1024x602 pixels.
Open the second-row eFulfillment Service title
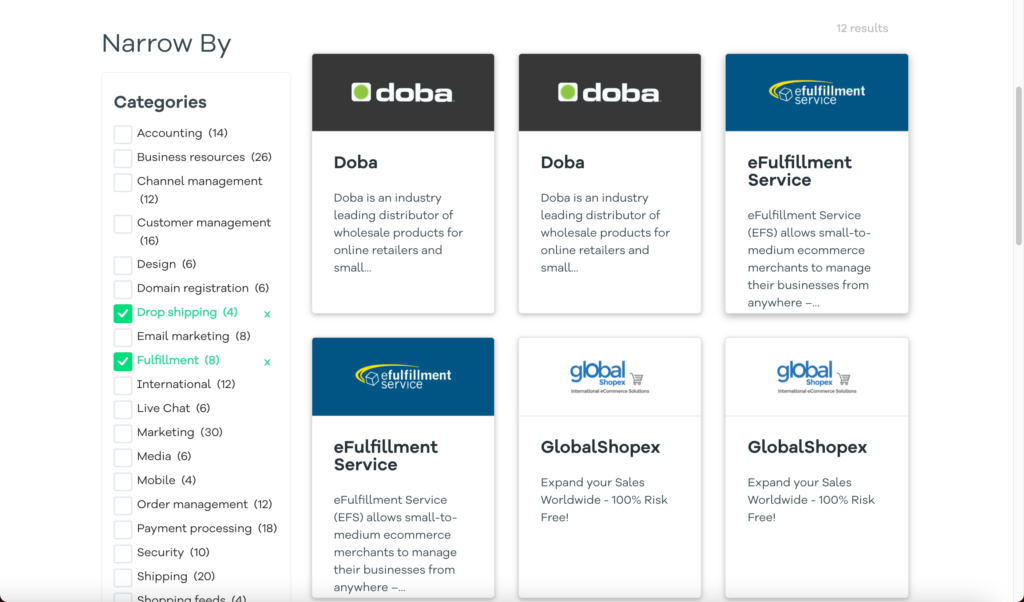pos(386,456)
